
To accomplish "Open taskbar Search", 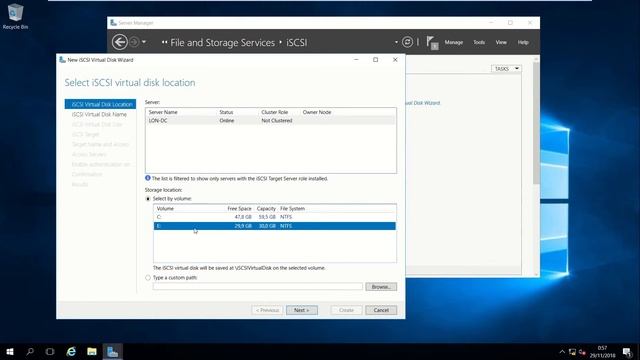I will click(x=30, y=351).
